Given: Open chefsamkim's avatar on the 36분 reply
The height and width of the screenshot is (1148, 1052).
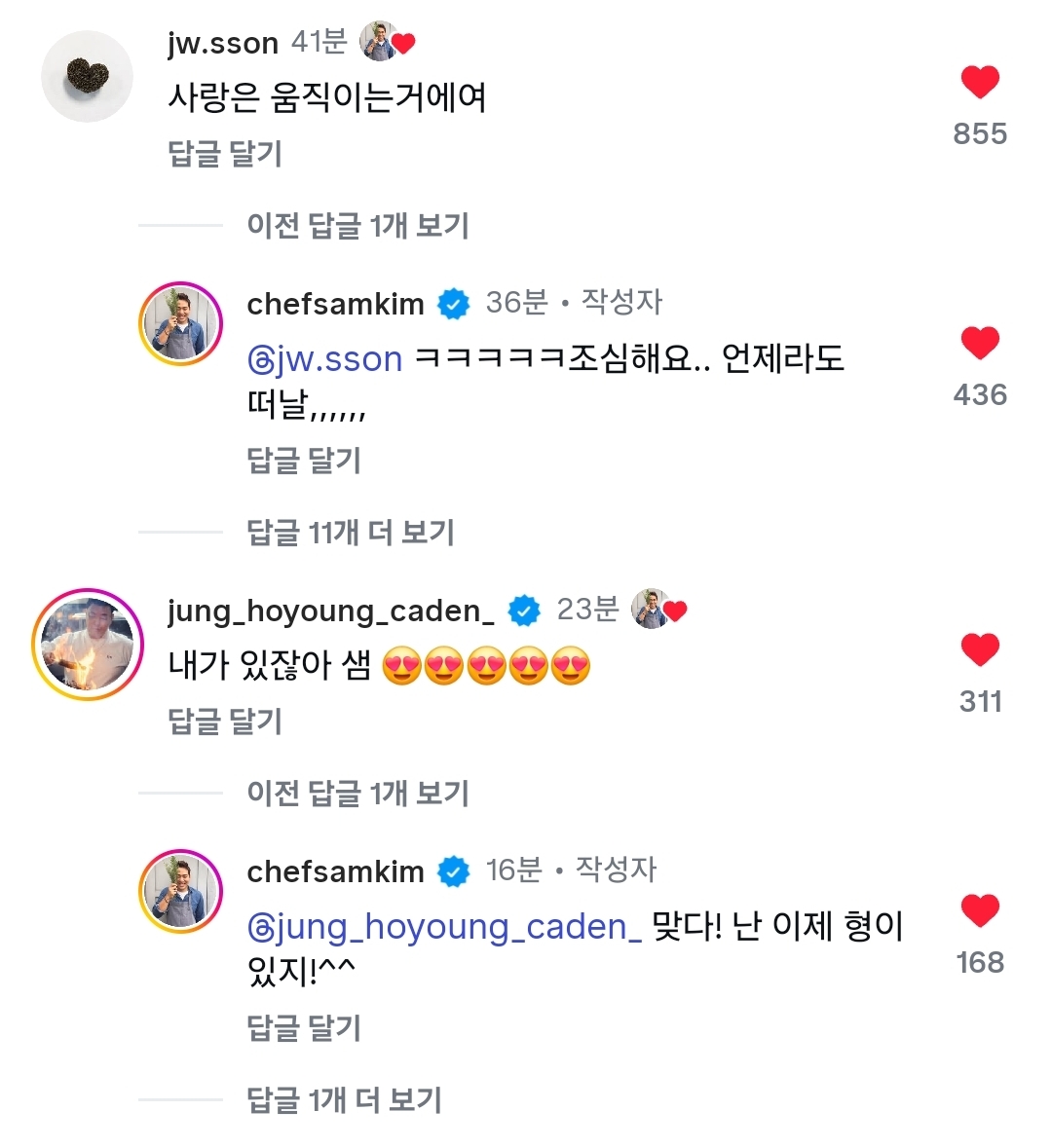Looking at the screenshot, I should [181, 324].
